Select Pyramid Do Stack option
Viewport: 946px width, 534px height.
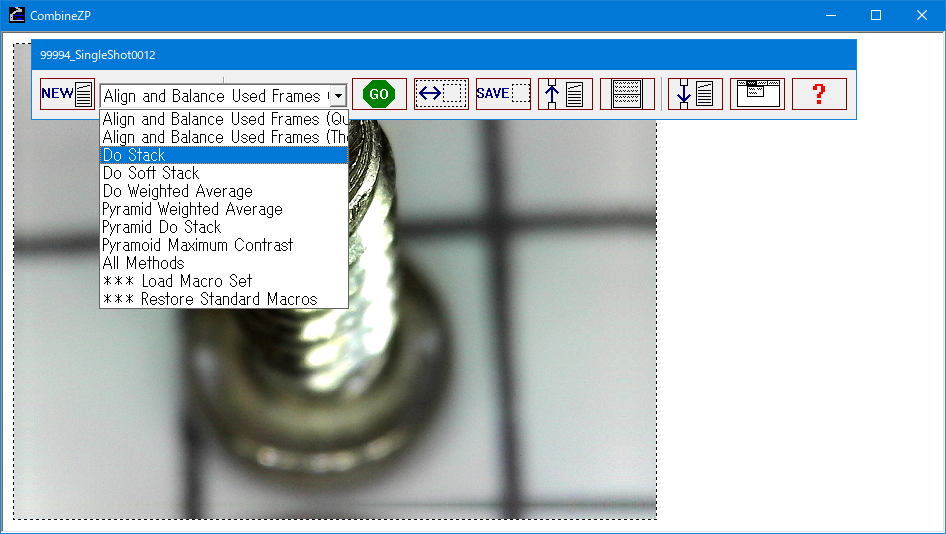click(224, 227)
